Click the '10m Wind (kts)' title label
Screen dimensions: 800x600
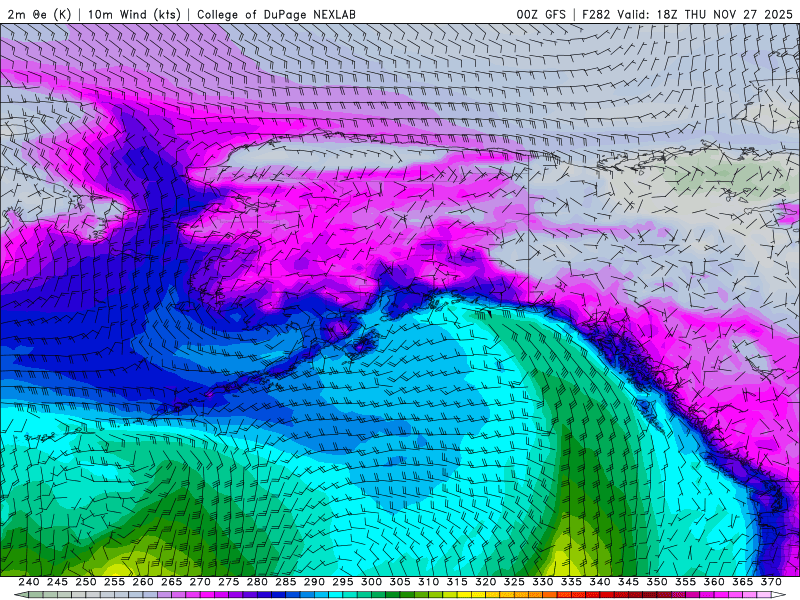tap(134, 14)
